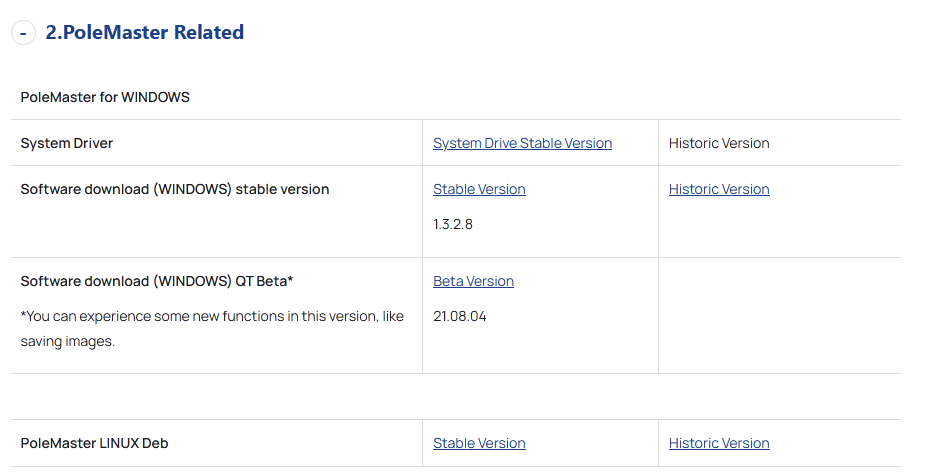Collapse the PoleMaster Related section
This screenshot has height=475, width=952.
pos(23,33)
